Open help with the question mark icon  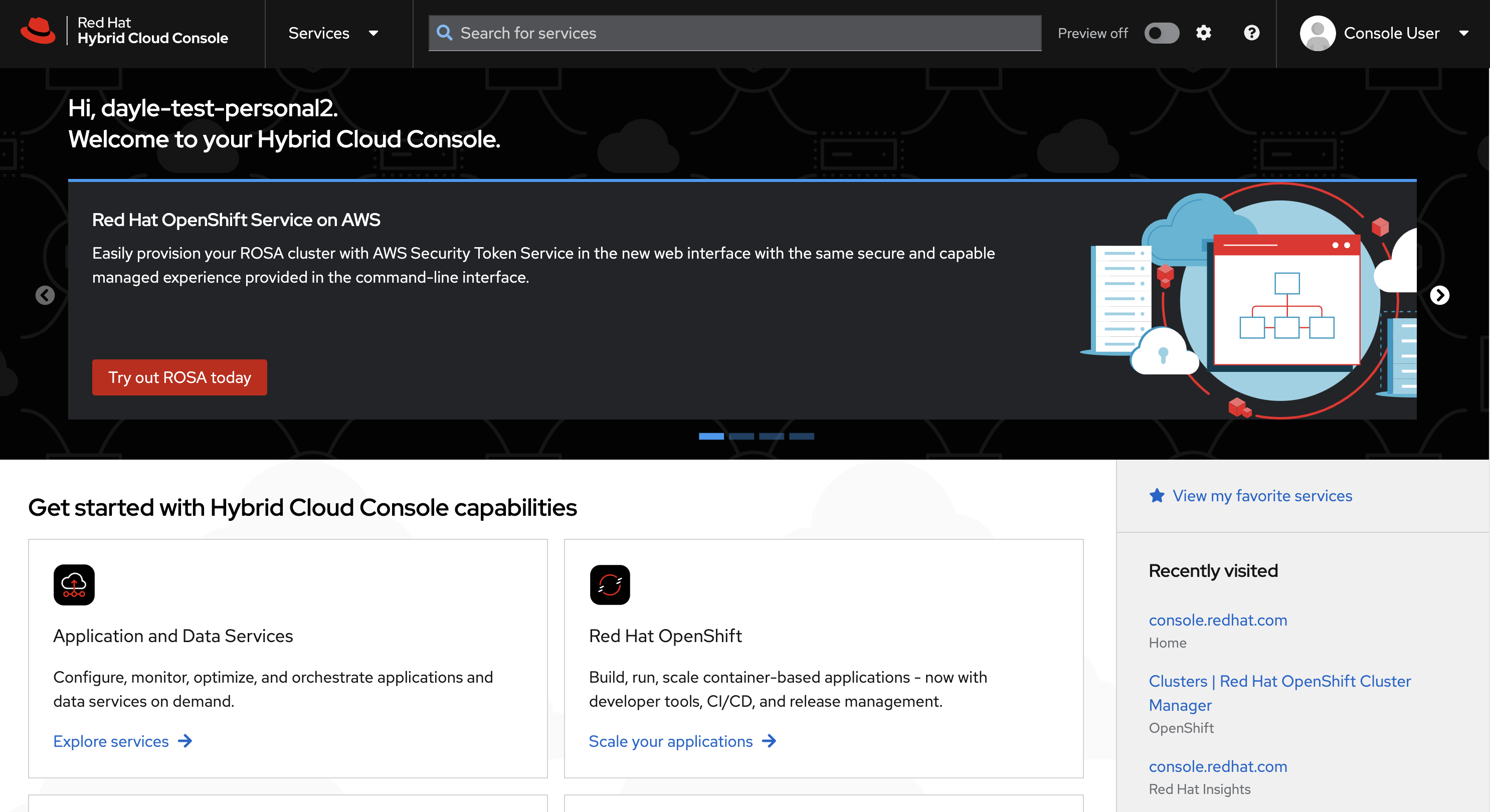(1252, 33)
